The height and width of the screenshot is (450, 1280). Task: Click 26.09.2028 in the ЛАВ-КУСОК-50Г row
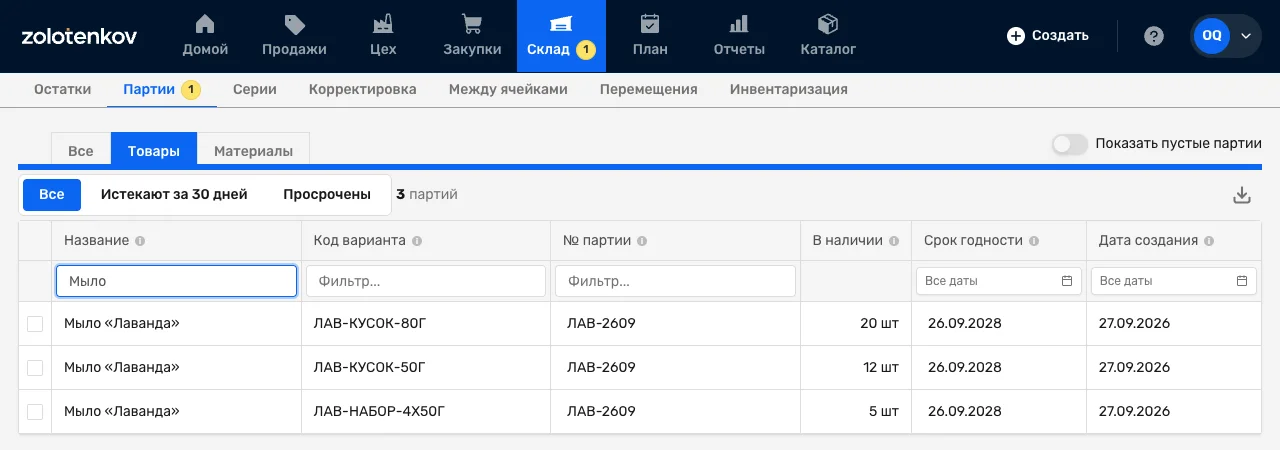coord(965,368)
